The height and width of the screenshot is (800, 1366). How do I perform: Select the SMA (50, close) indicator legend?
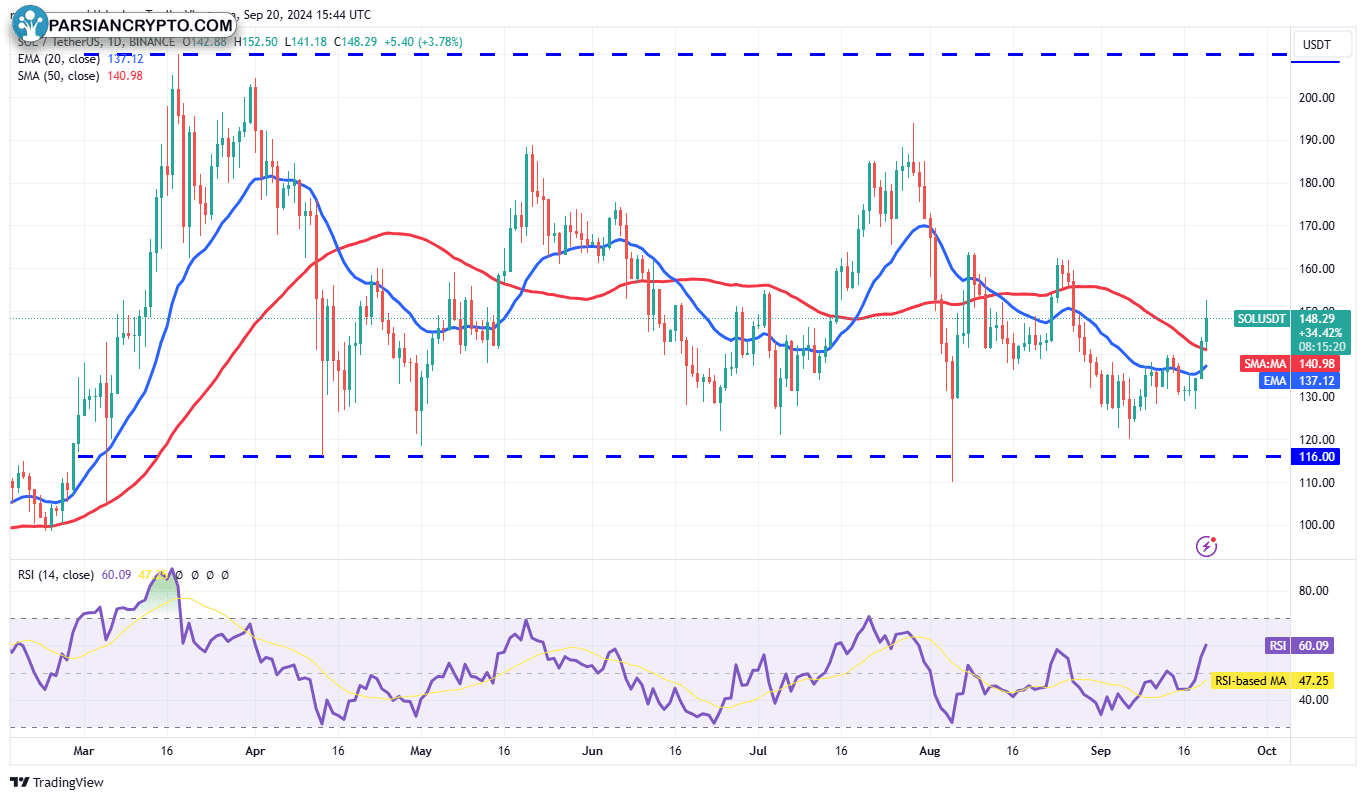pyautogui.click(x=80, y=75)
